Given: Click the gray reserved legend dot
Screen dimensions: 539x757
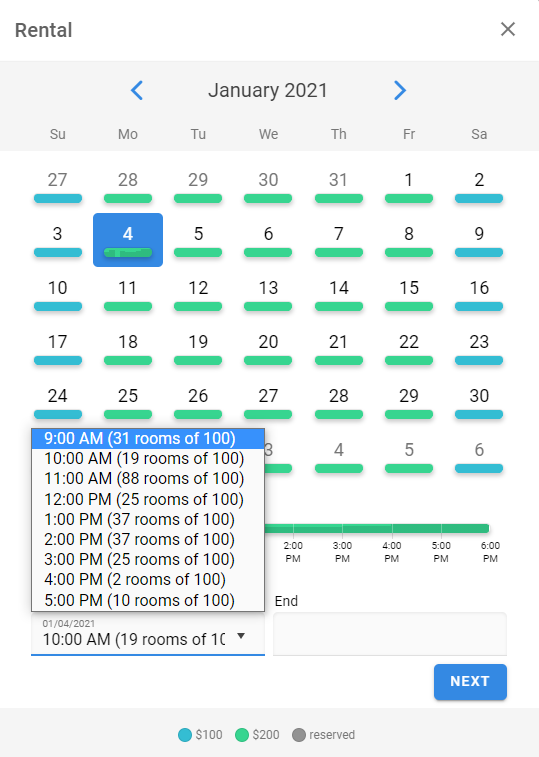Looking at the screenshot, I should pos(298,735).
